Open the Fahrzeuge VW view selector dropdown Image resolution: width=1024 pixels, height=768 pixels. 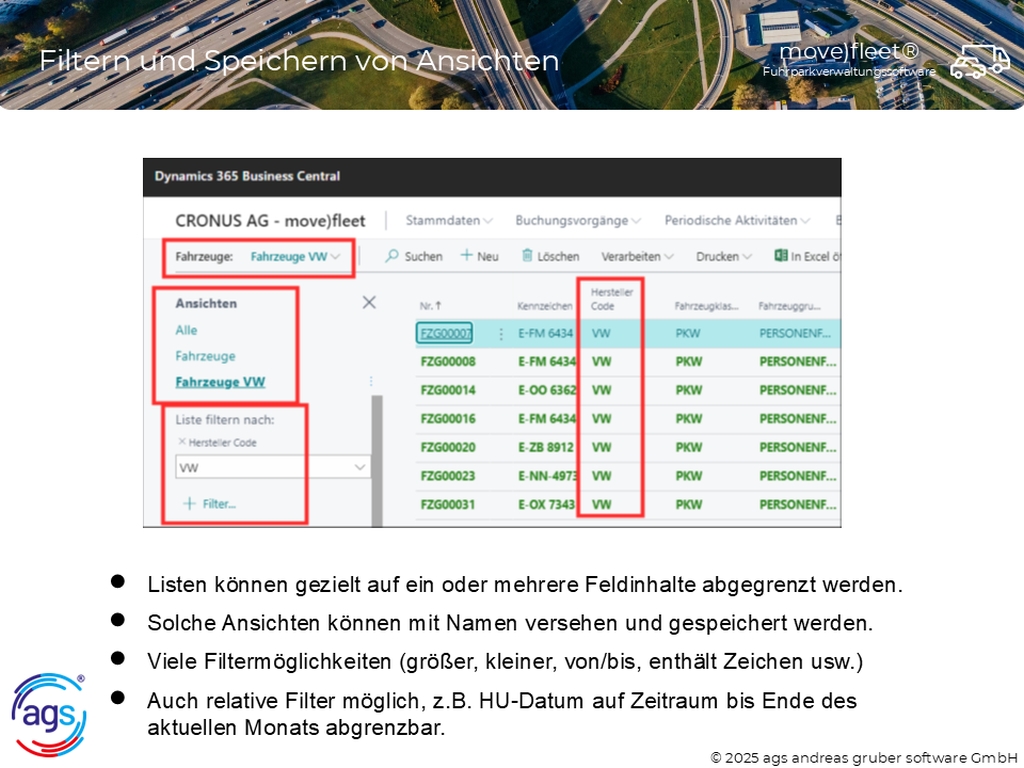(x=295, y=257)
